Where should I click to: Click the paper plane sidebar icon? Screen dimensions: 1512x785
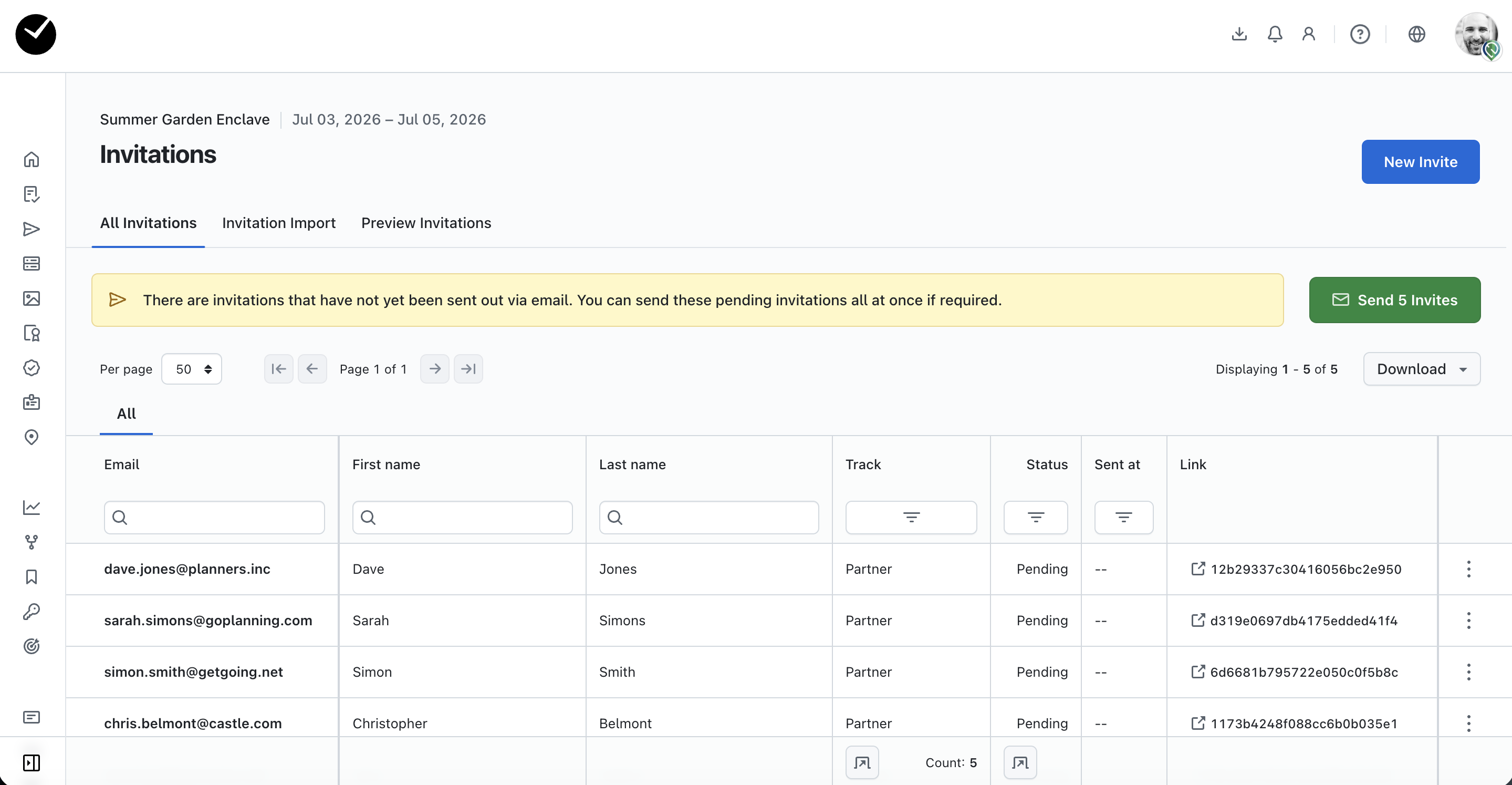tap(31, 229)
